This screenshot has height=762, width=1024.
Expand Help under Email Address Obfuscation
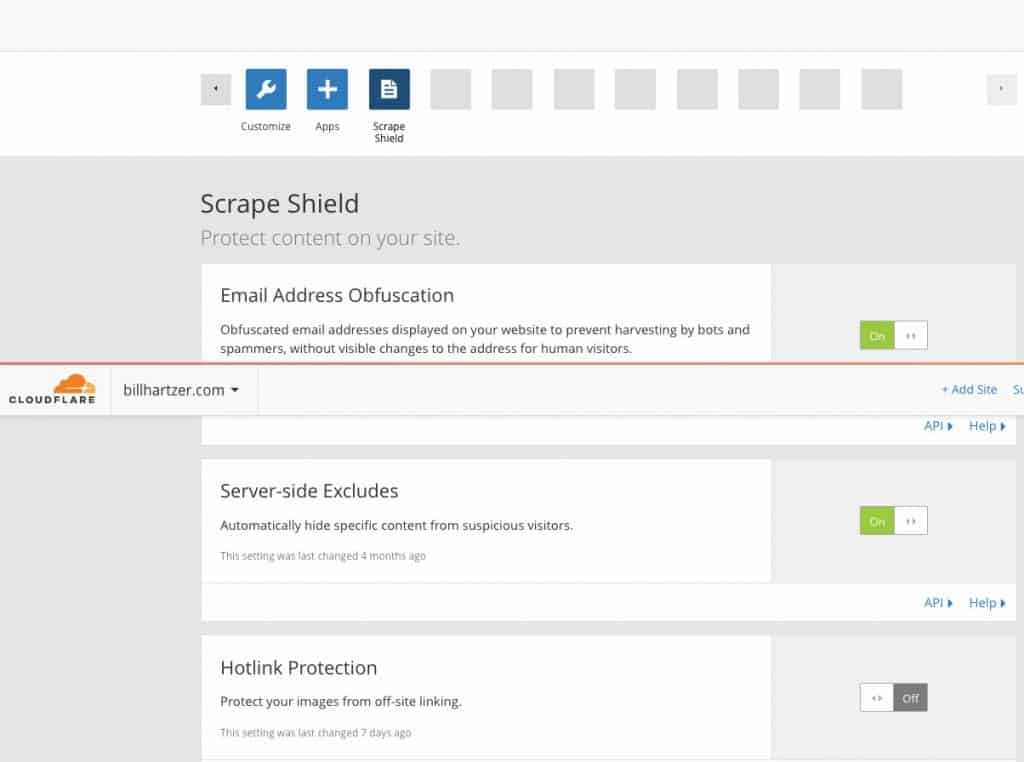(987, 426)
